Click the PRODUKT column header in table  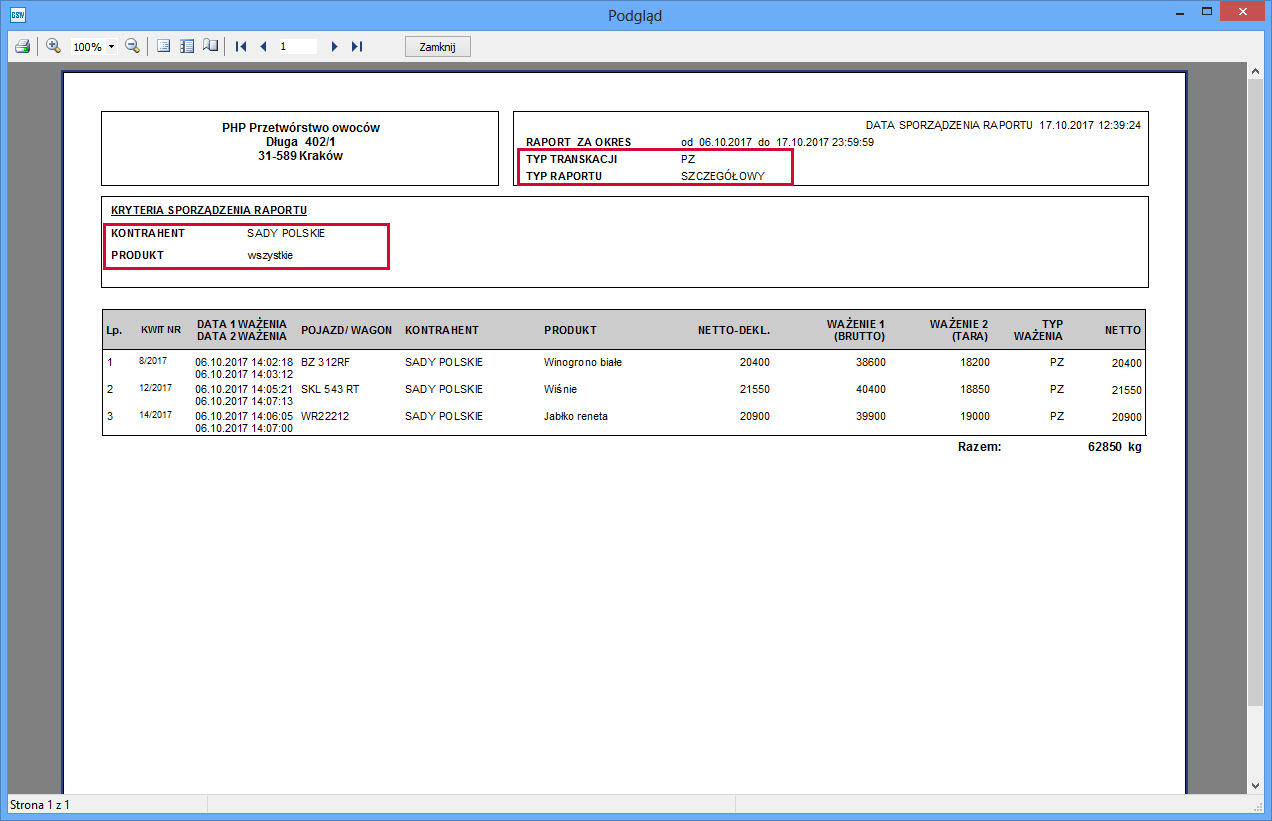(570, 330)
